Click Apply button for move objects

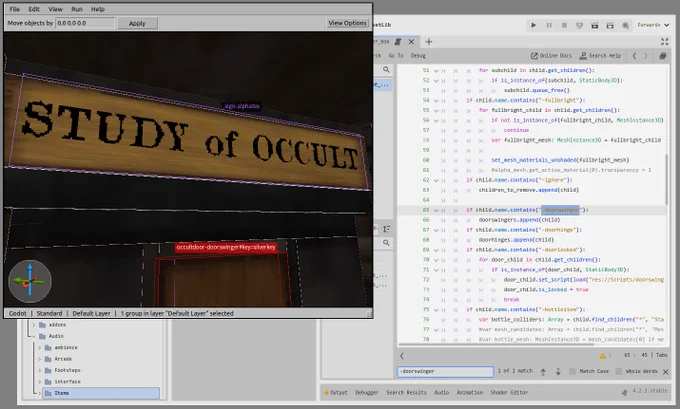[137, 23]
